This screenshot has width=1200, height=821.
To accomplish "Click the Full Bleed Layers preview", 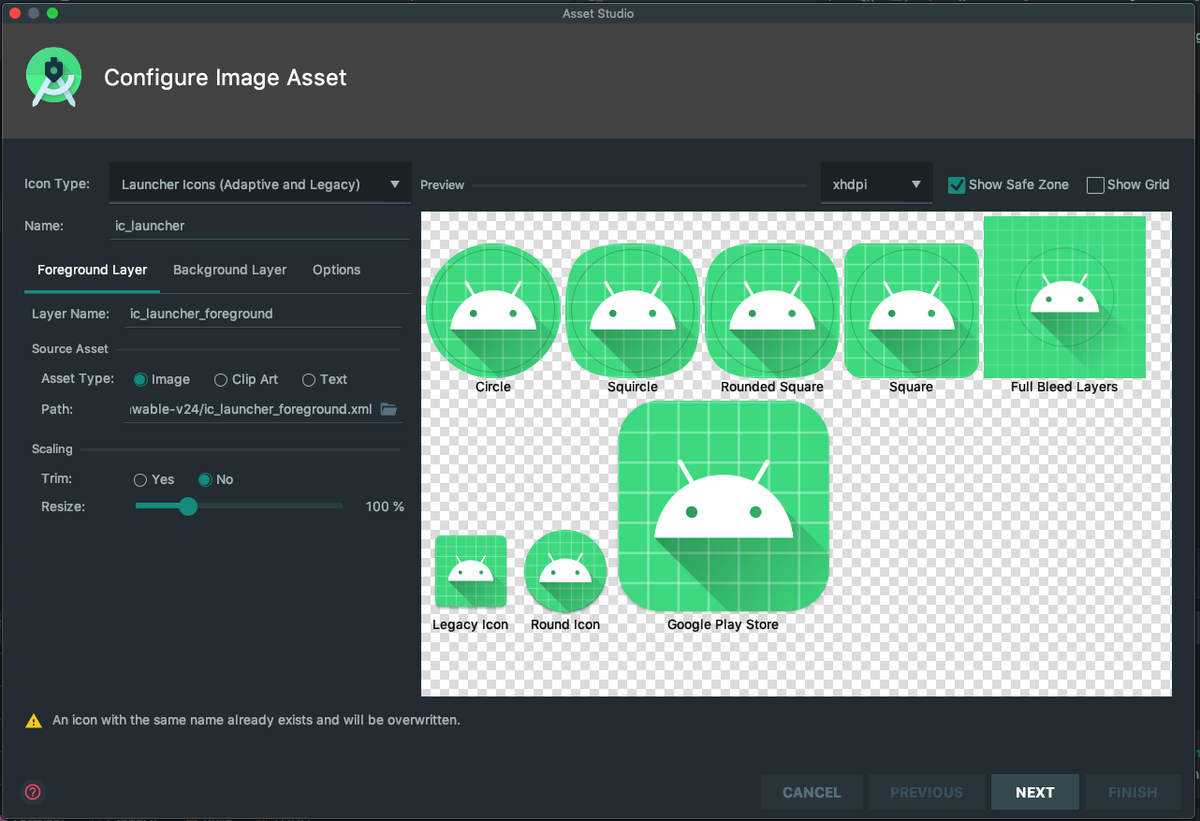I will coord(1064,297).
